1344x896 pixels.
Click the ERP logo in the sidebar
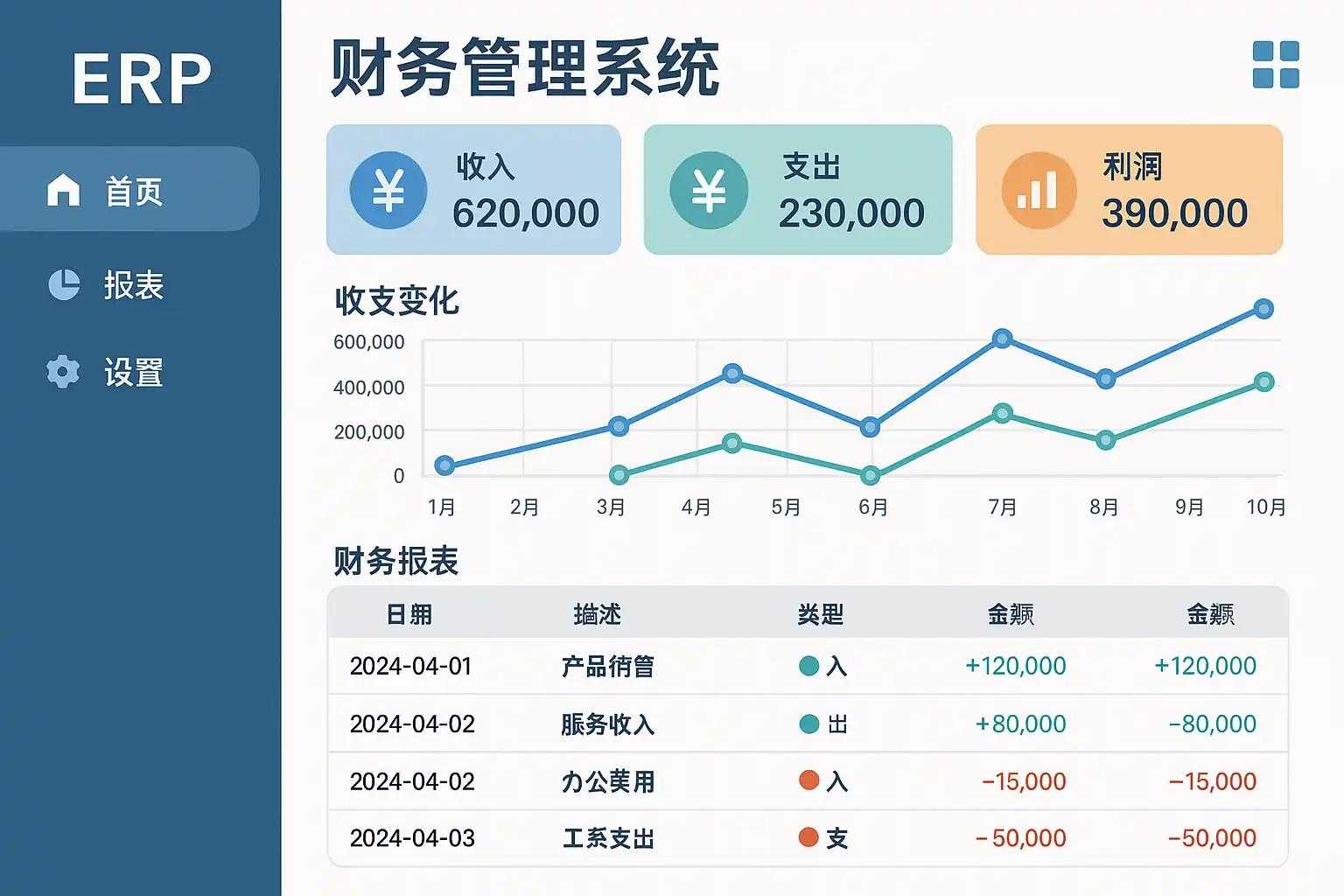(x=142, y=79)
